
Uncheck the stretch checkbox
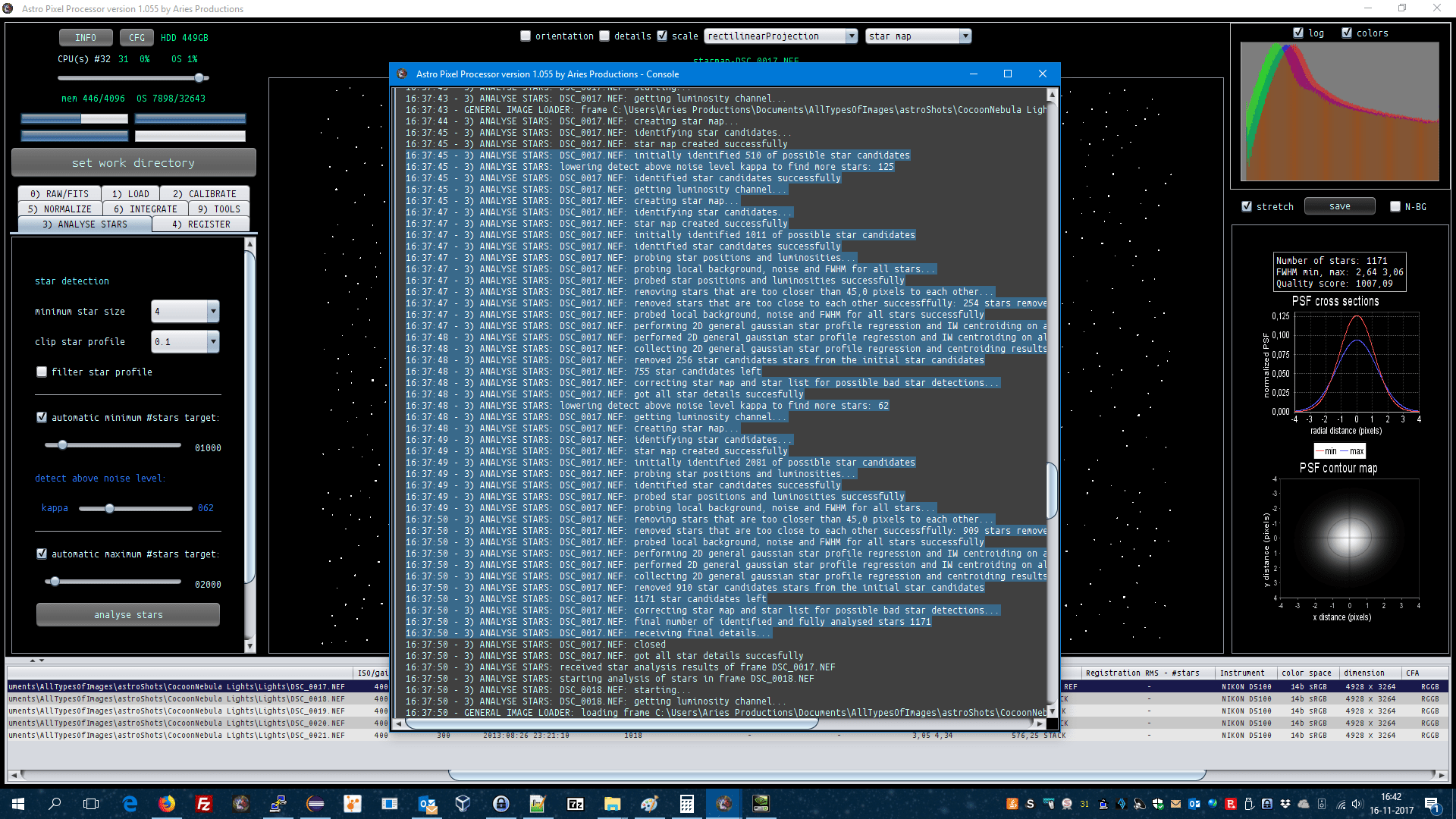[x=1247, y=206]
